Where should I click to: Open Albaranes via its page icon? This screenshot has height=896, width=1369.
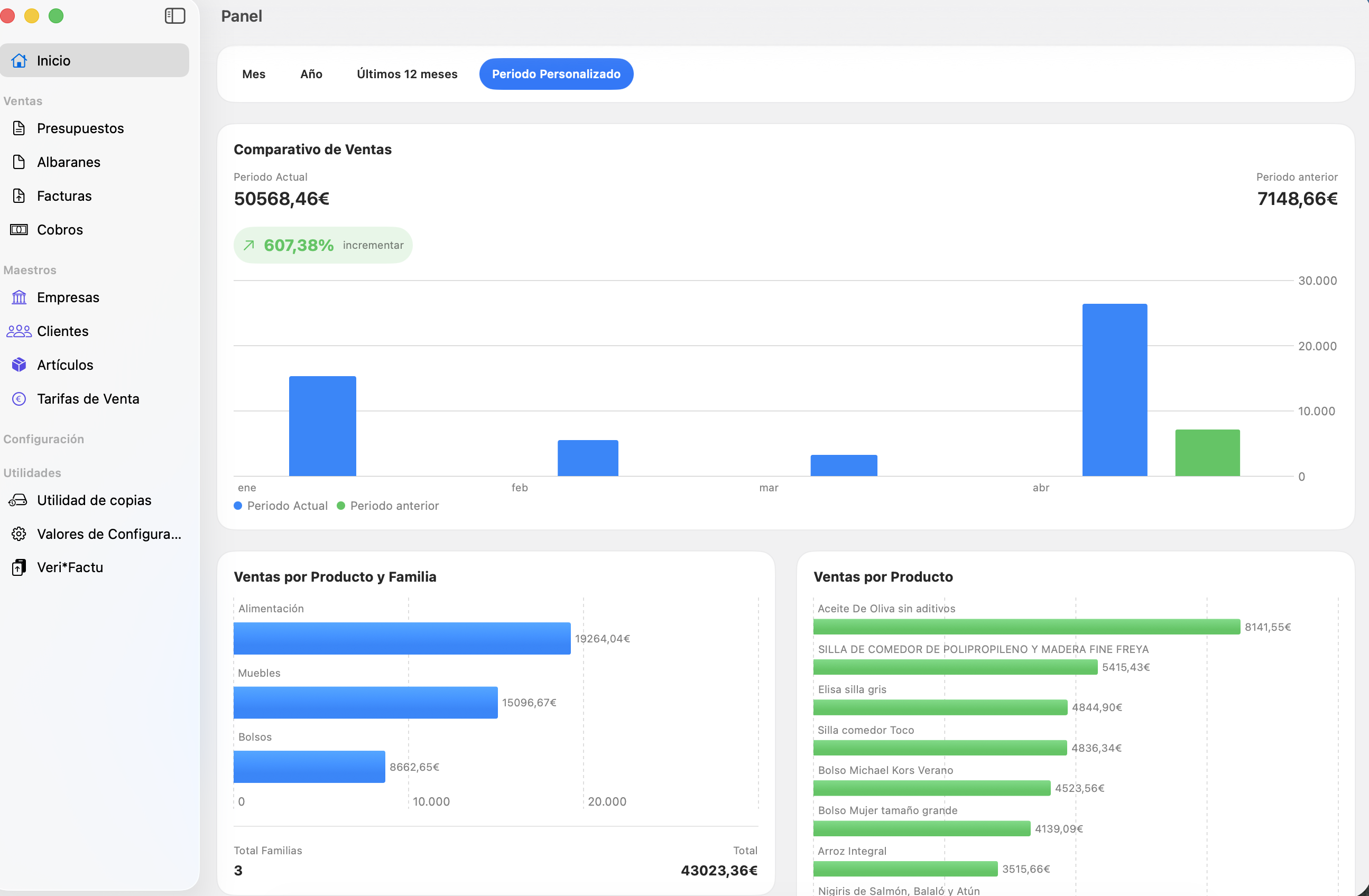point(19,162)
